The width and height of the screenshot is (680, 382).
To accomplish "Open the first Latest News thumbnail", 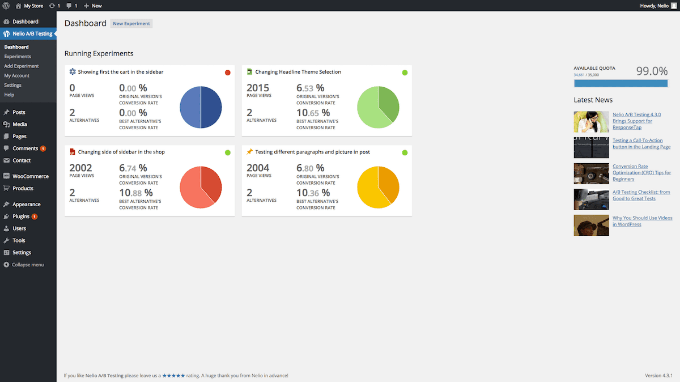I will [x=591, y=121].
